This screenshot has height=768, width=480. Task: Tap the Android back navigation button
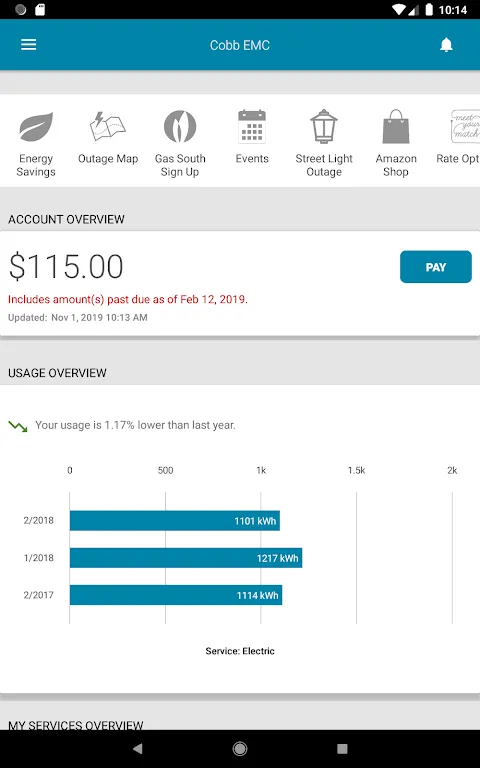click(x=138, y=748)
